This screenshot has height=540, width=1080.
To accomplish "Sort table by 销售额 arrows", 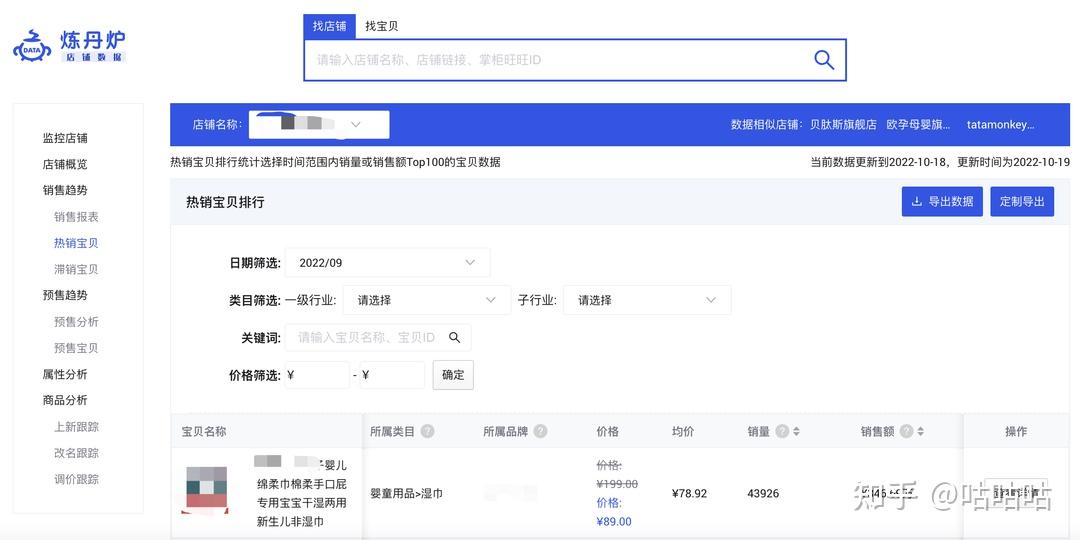I will pos(921,431).
